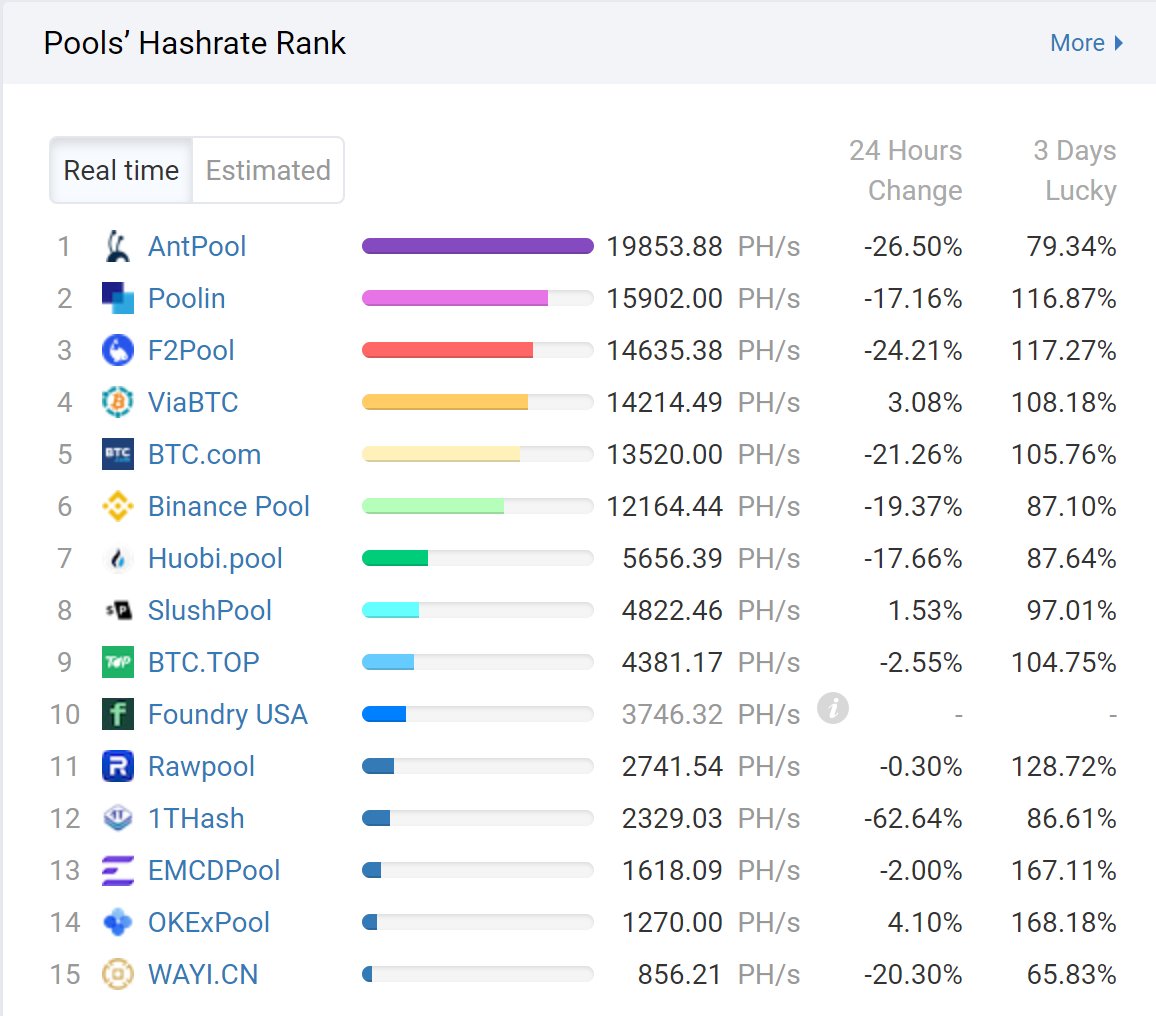1156x1016 pixels.
Task: Click ViaBTC's orange hashrate bar
Action: click(445, 402)
